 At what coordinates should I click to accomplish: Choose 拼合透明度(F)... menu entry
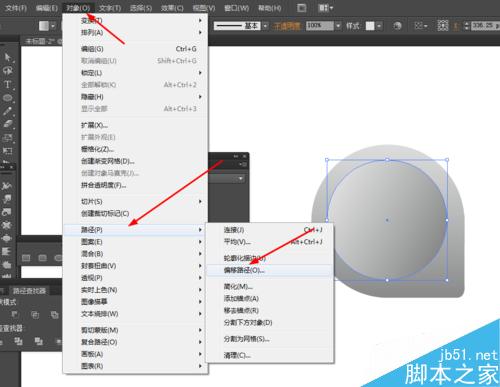point(136,185)
